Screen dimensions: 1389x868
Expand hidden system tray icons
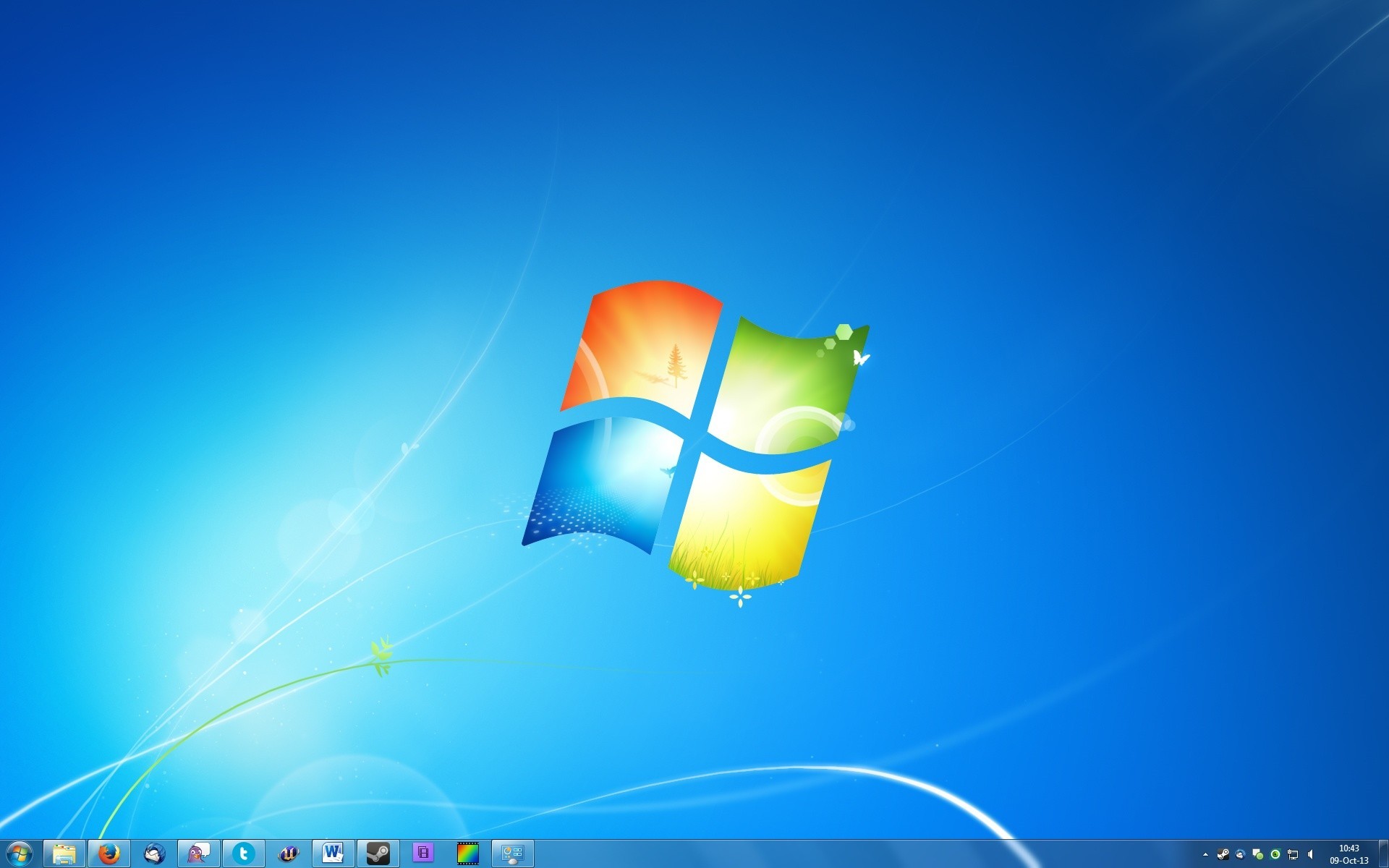(x=1205, y=855)
